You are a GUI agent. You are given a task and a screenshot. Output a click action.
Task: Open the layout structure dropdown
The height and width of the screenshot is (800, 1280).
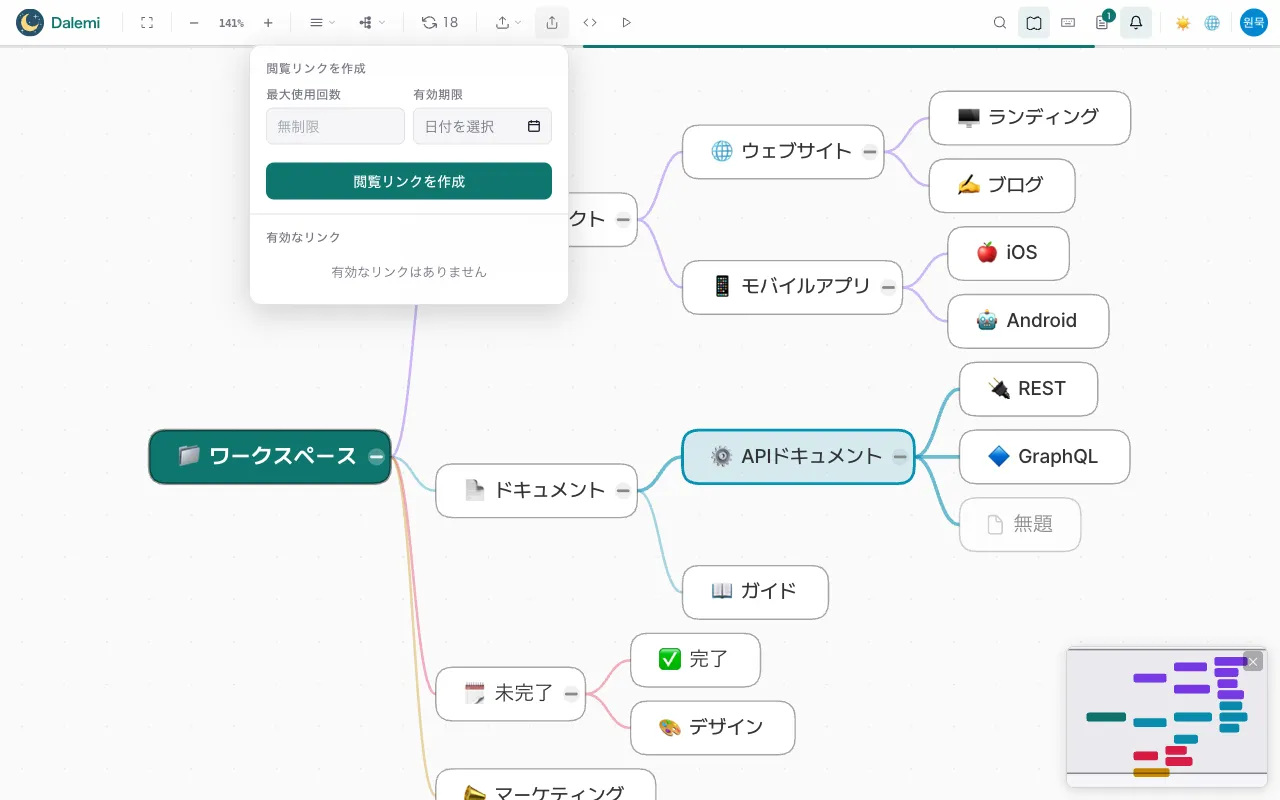click(x=372, y=22)
